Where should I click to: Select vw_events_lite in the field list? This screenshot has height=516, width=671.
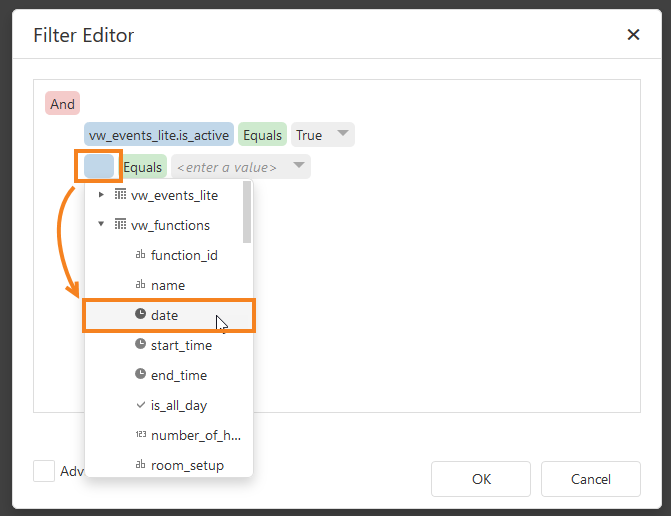[175, 196]
